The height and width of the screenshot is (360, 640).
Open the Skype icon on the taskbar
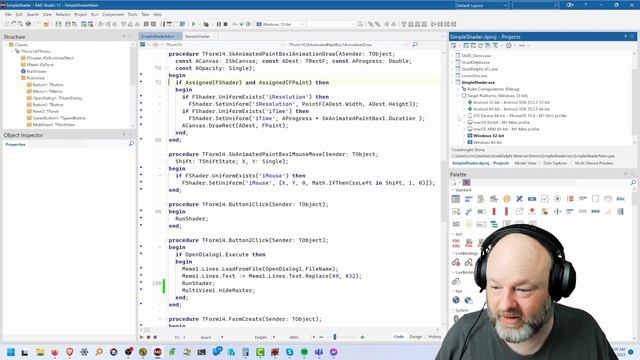pyautogui.click(x=289, y=352)
